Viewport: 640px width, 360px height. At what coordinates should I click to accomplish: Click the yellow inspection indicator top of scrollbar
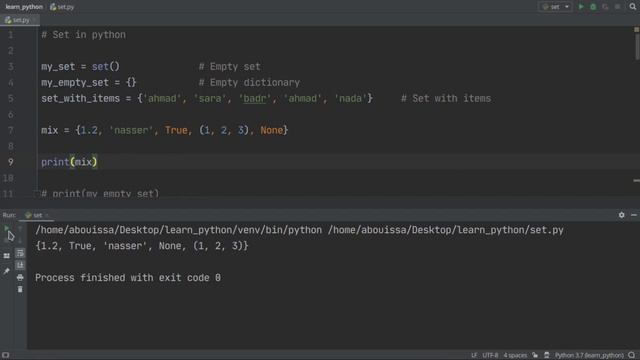(x=636, y=29)
